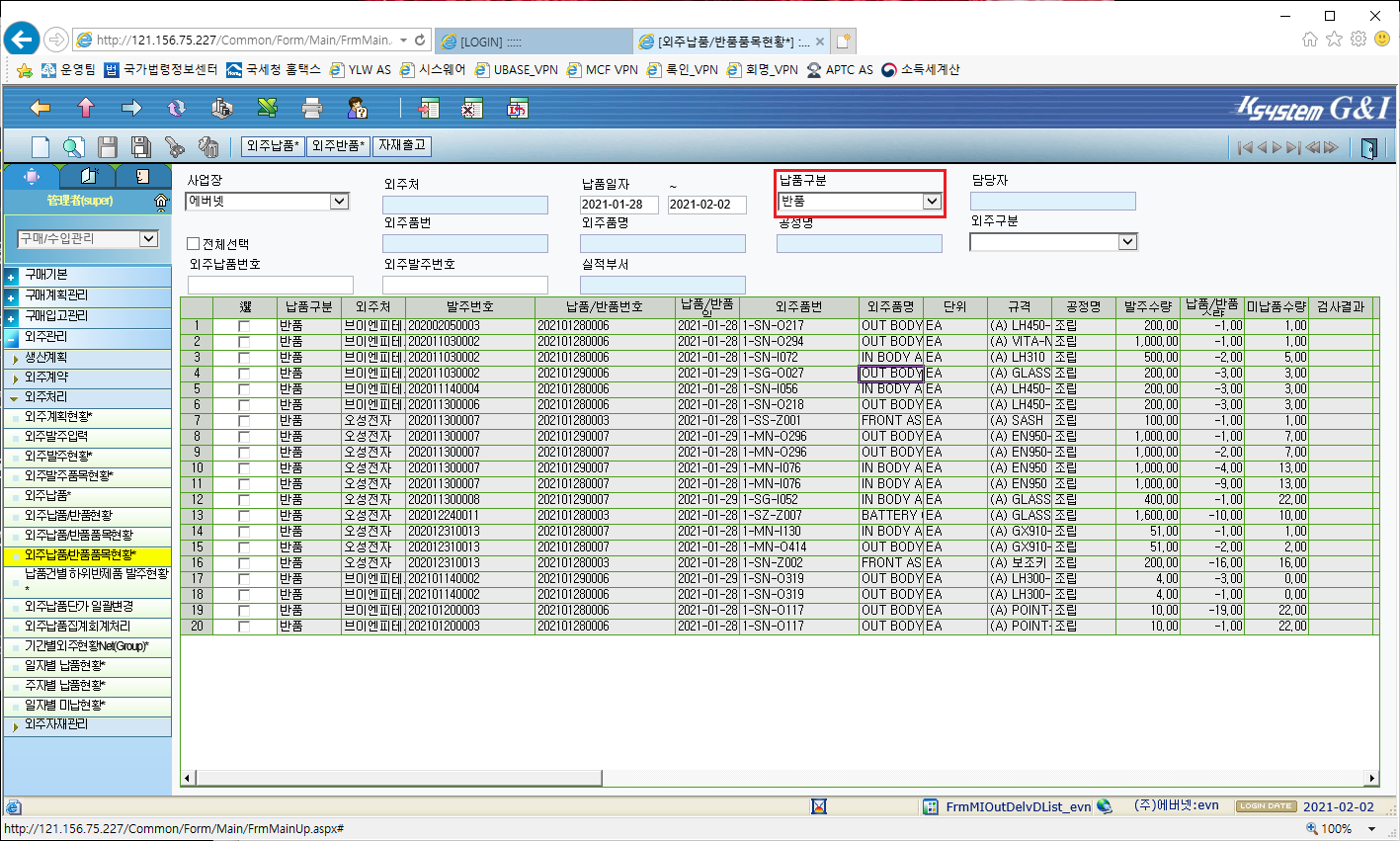Check the select box in row 1
Screen dimensions: 1400x841
(x=244, y=326)
